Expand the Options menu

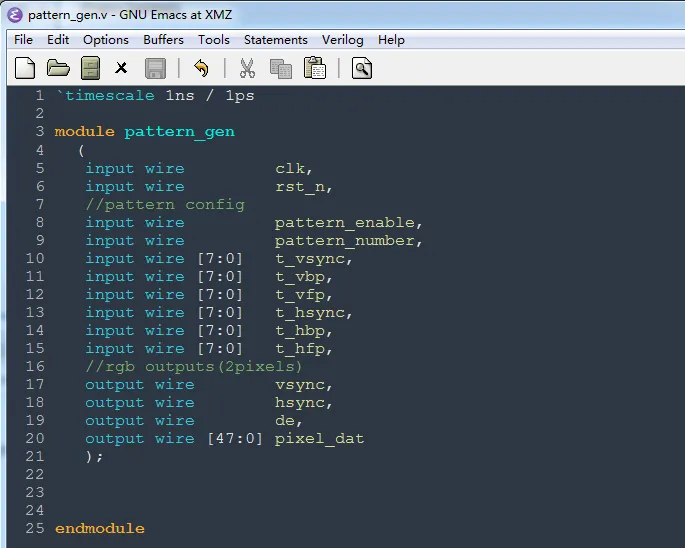point(106,40)
